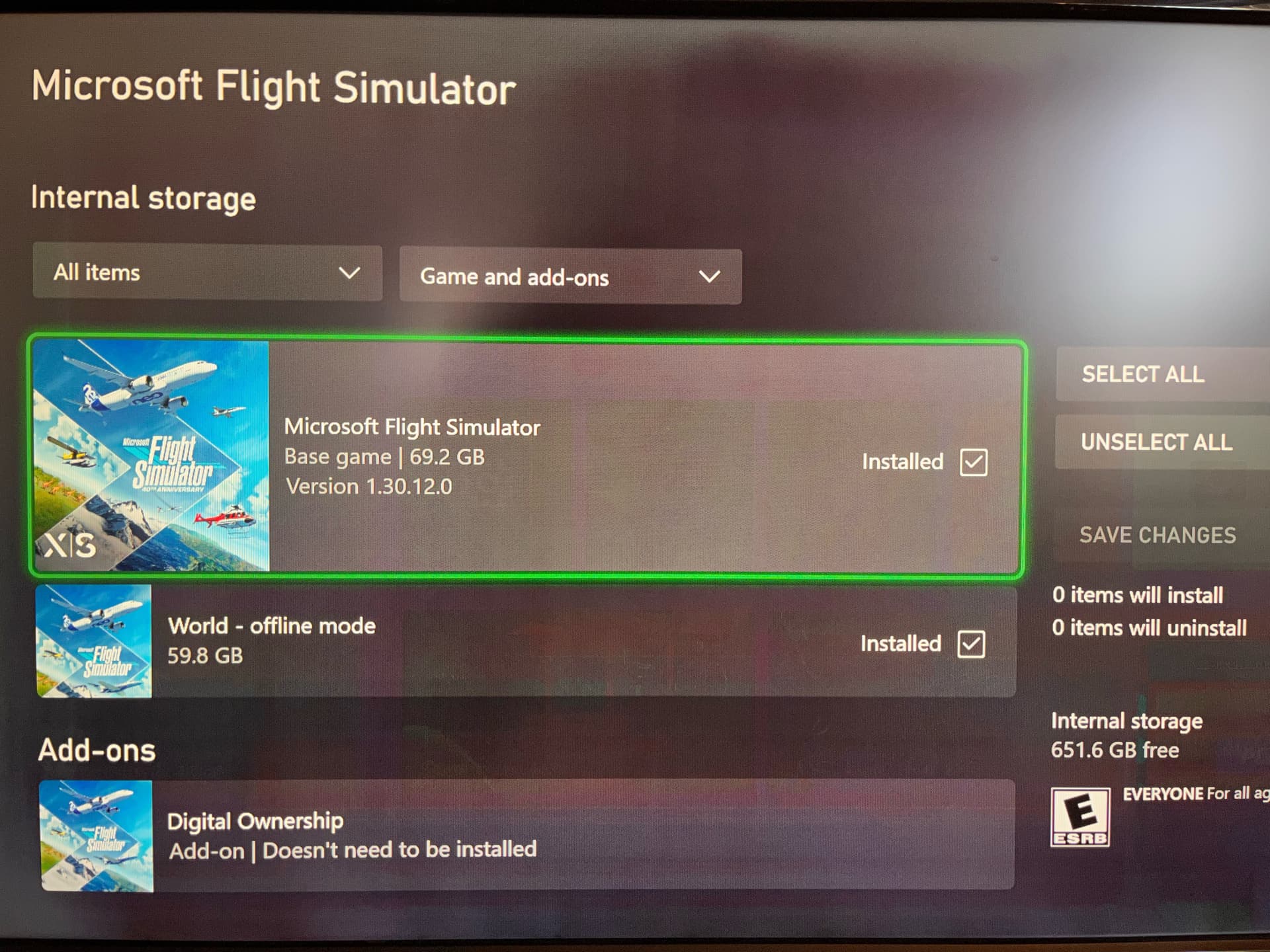Uncheck the Installed checkbox for base game
The height and width of the screenshot is (952, 1270).
974,462
